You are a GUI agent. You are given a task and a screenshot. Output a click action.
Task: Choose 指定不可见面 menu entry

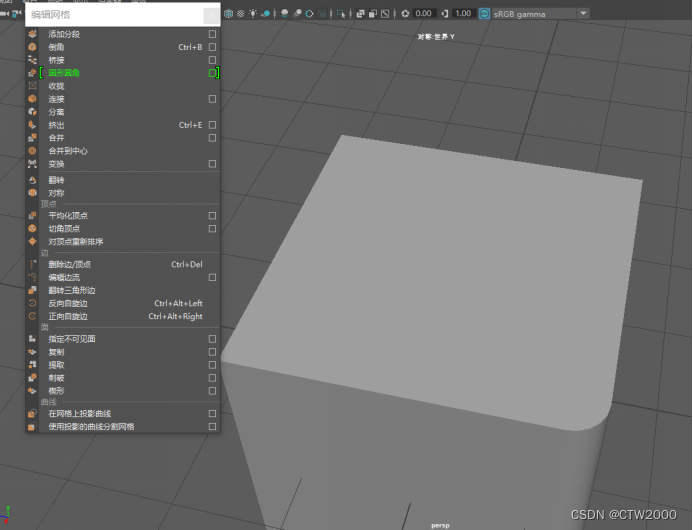pyautogui.click(x=72, y=339)
